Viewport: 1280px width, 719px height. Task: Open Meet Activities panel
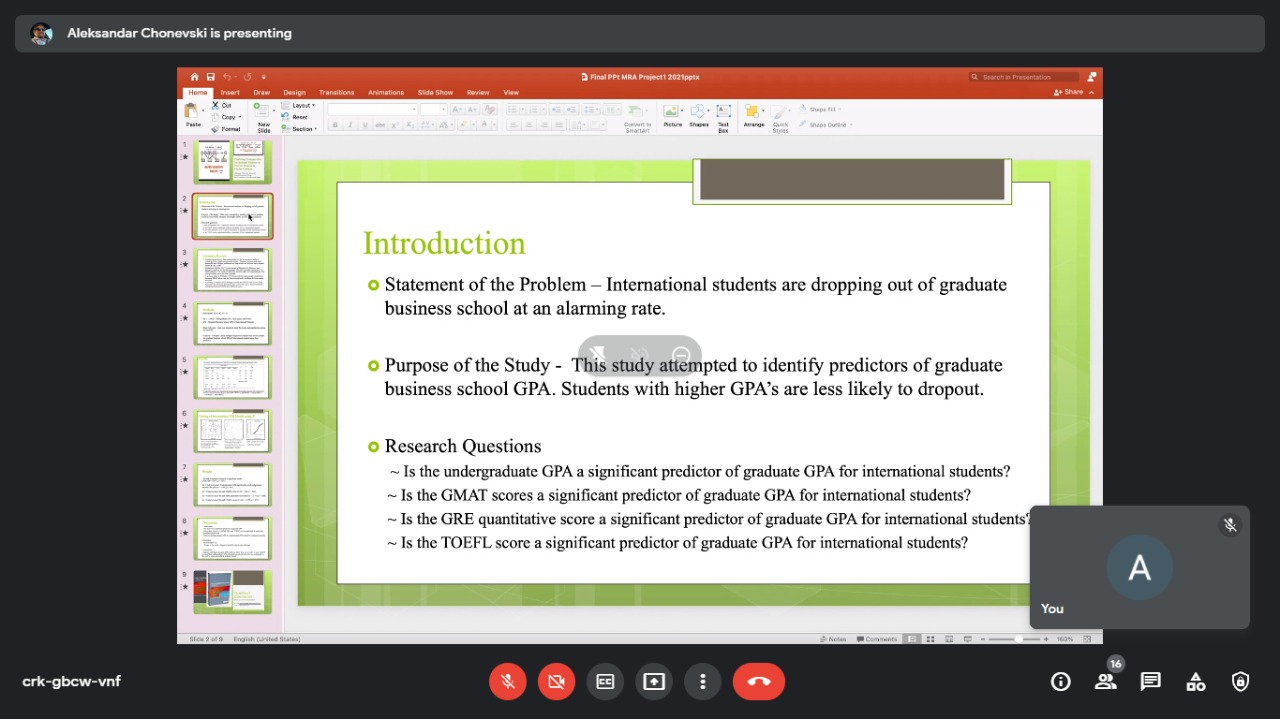1195,682
